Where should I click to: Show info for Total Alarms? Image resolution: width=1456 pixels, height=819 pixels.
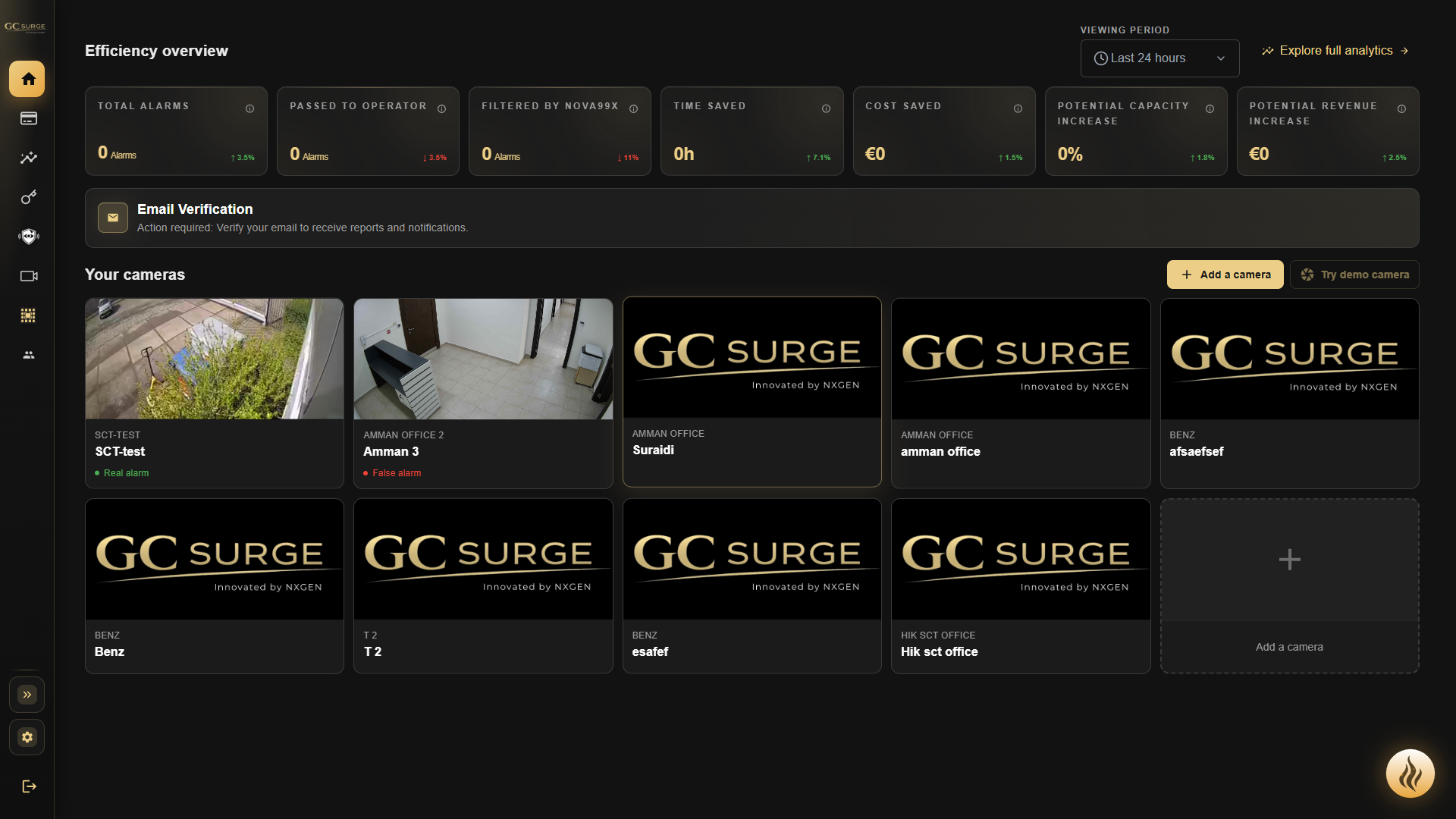point(249,108)
